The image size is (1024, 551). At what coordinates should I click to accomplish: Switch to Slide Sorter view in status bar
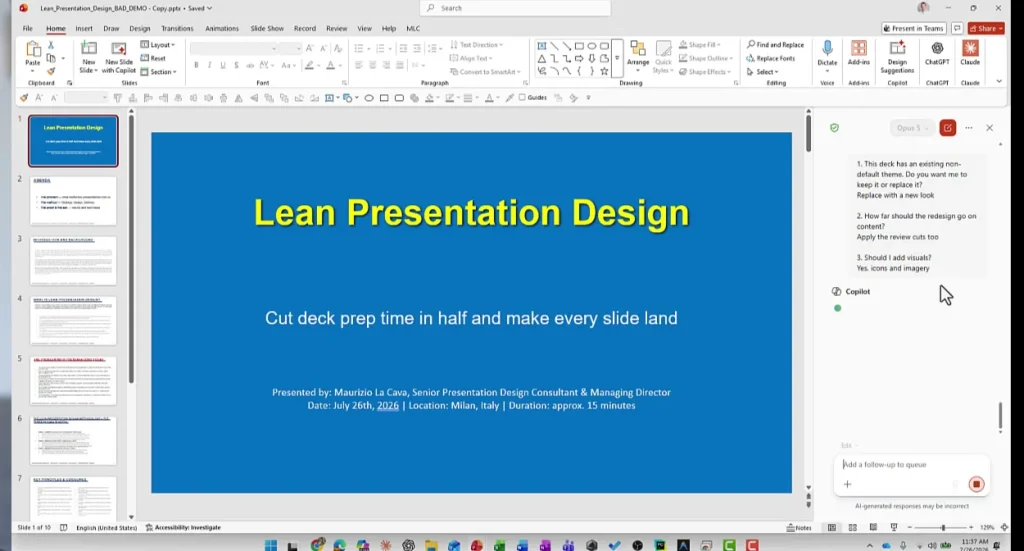coord(852,527)
